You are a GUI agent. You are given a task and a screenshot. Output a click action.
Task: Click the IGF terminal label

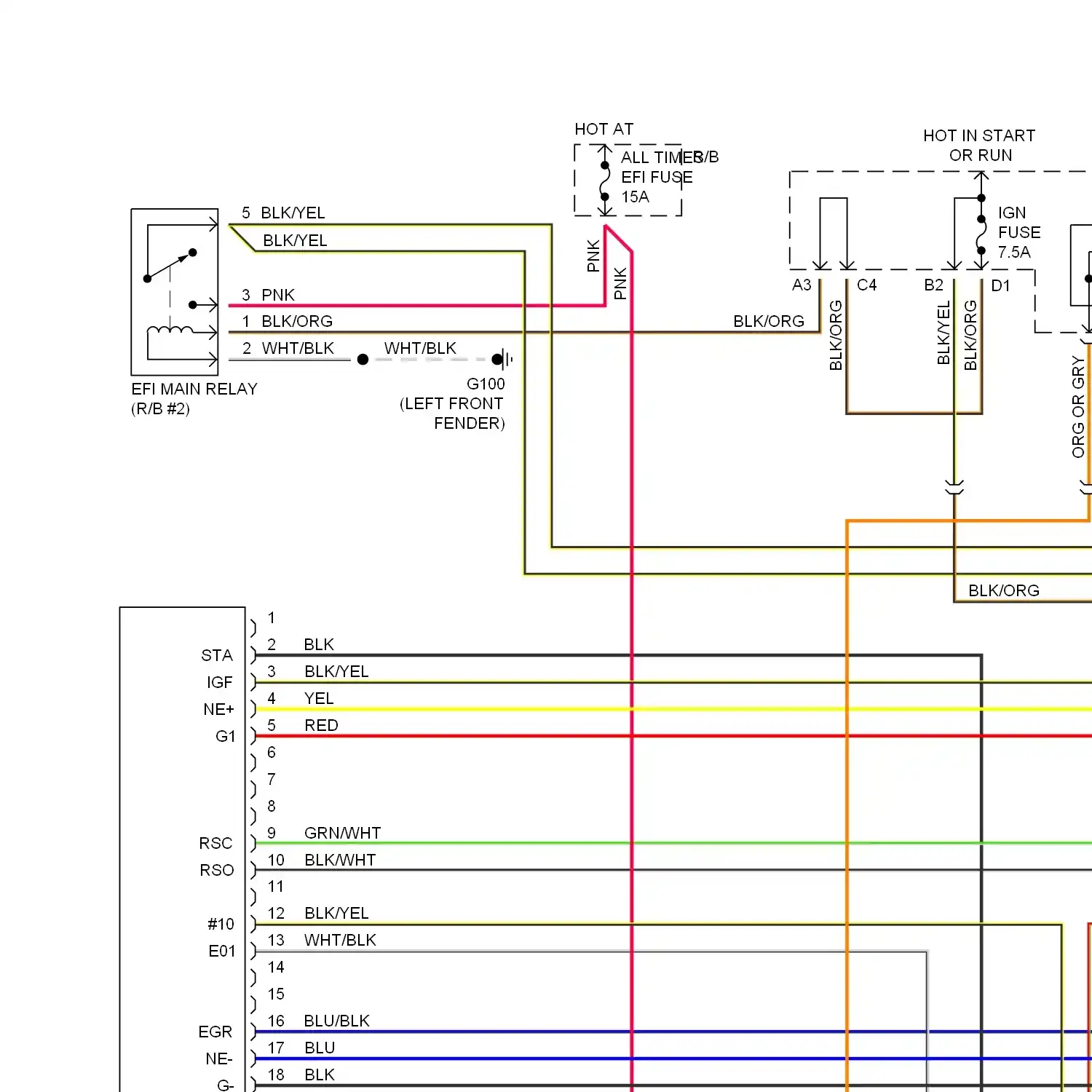(220, 682)
